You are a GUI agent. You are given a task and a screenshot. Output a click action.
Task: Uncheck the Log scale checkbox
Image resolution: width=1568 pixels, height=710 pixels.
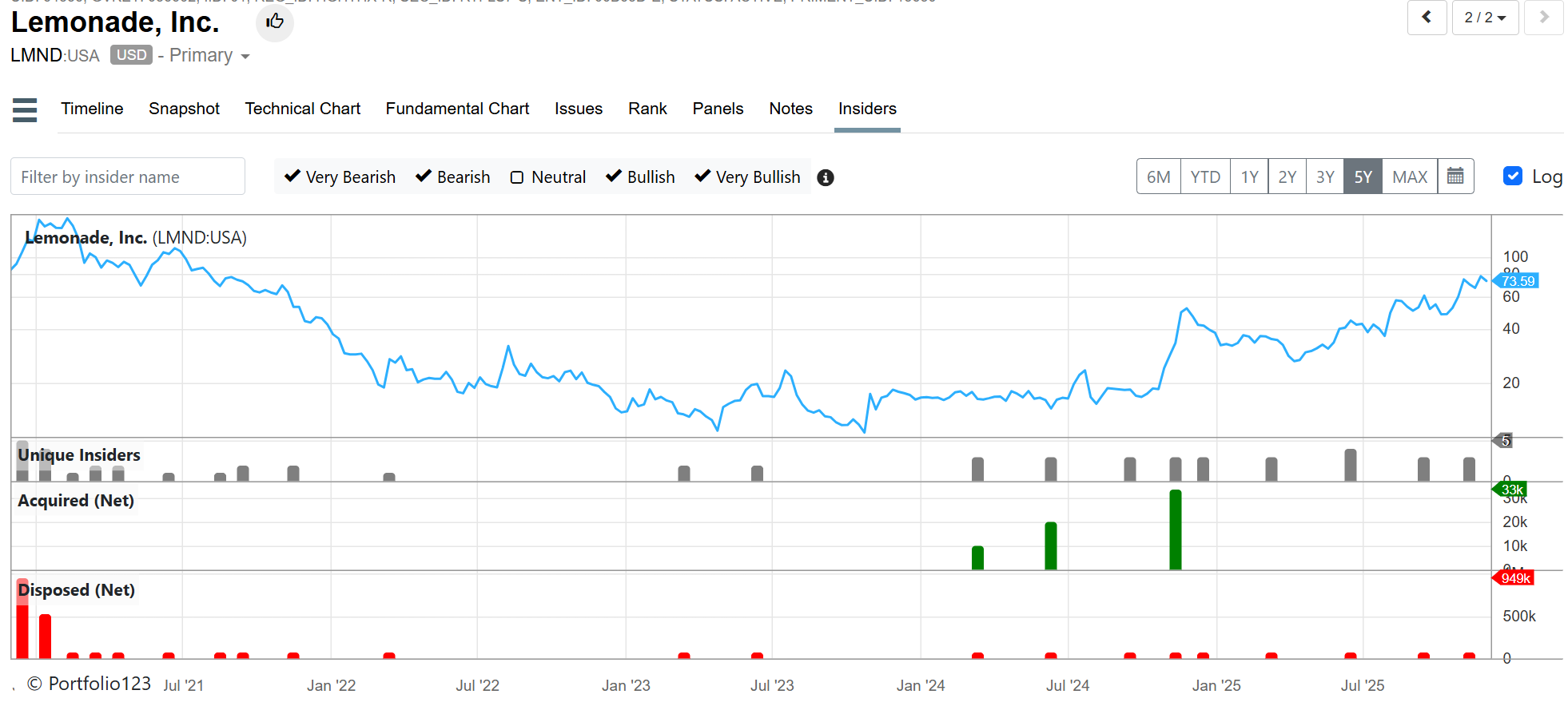click(x=1512, y=177)
